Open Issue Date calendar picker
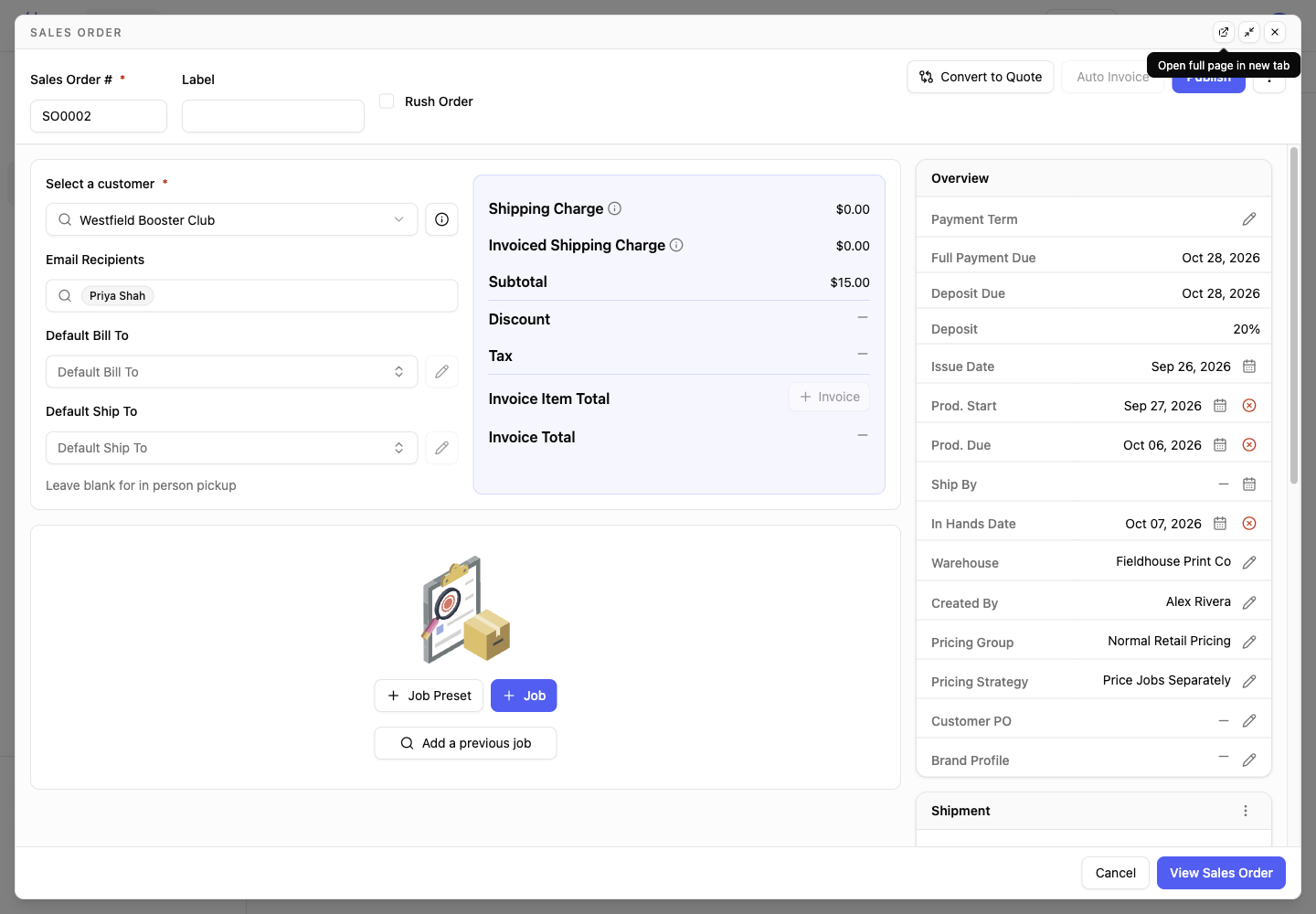Screen dimensions: 1316x914 (x=1249, y=367)
